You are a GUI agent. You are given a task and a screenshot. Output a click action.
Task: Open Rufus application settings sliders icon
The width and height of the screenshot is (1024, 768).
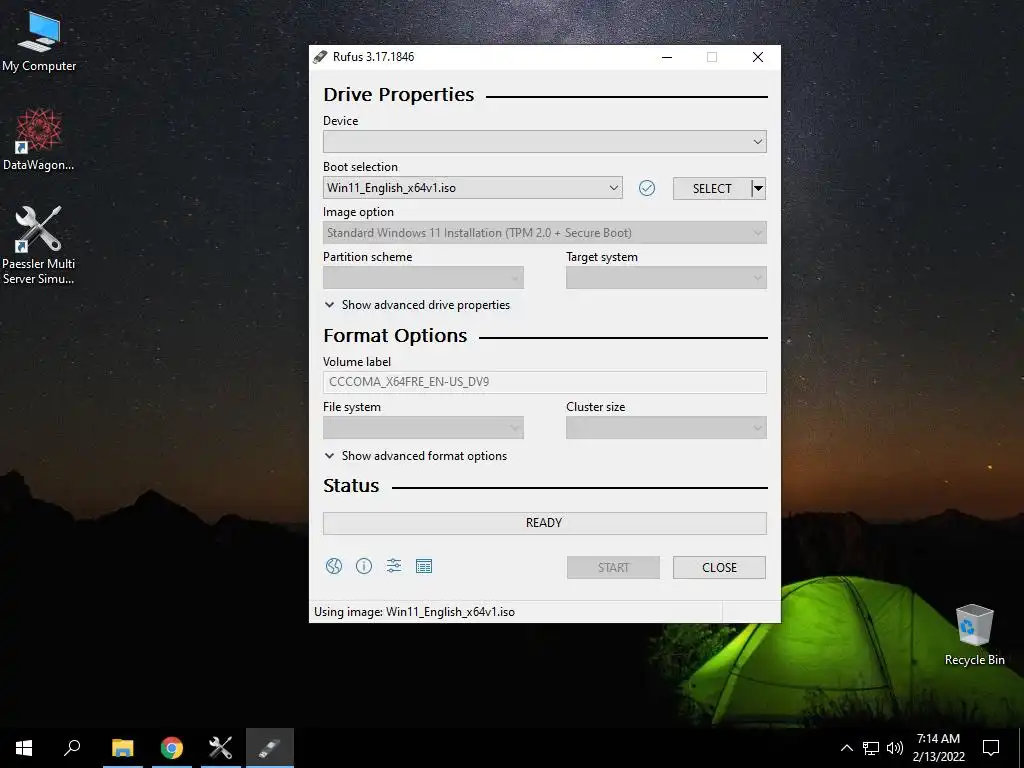point(394,566)
